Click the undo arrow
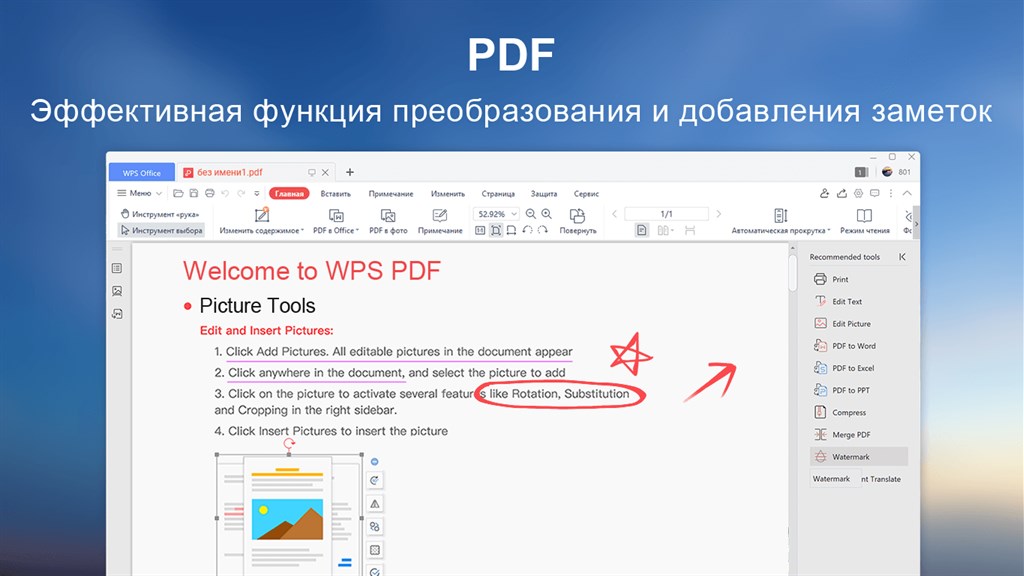 point(225,193)
